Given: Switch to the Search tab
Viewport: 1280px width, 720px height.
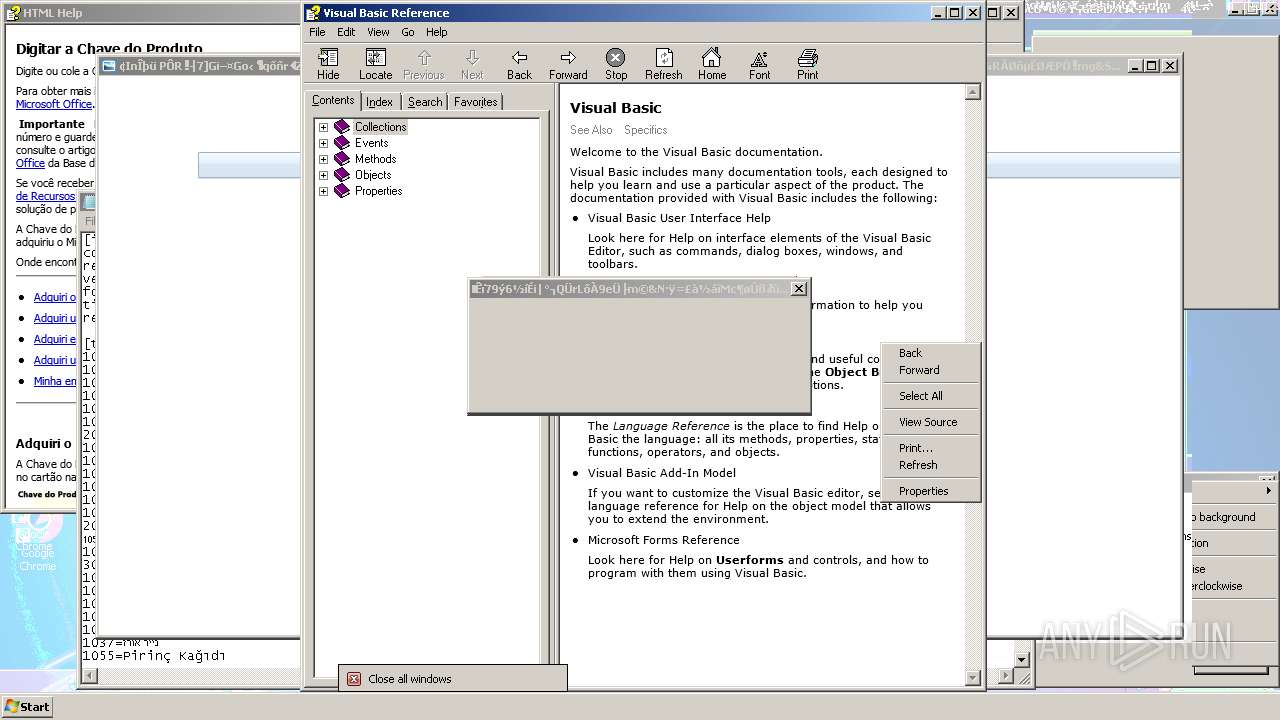Looking at the screenshot, I should 425,102.
